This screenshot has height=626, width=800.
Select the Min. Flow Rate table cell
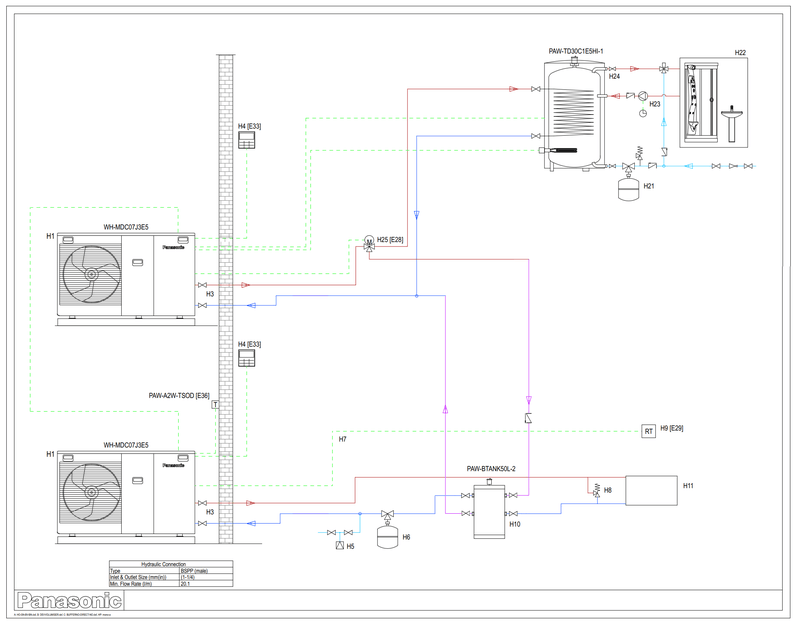point(144,583)
